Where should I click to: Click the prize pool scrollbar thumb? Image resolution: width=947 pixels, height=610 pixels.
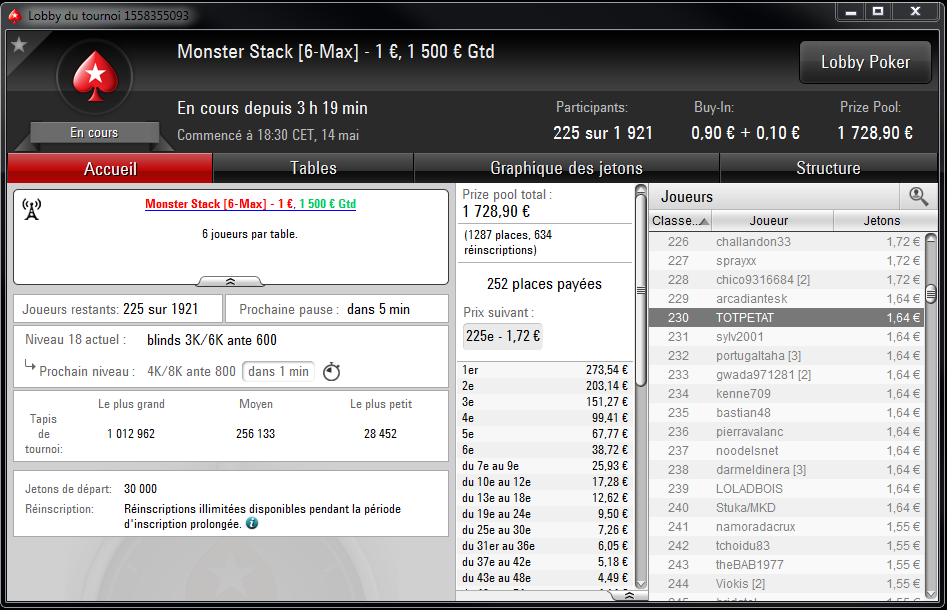point(641,291)
